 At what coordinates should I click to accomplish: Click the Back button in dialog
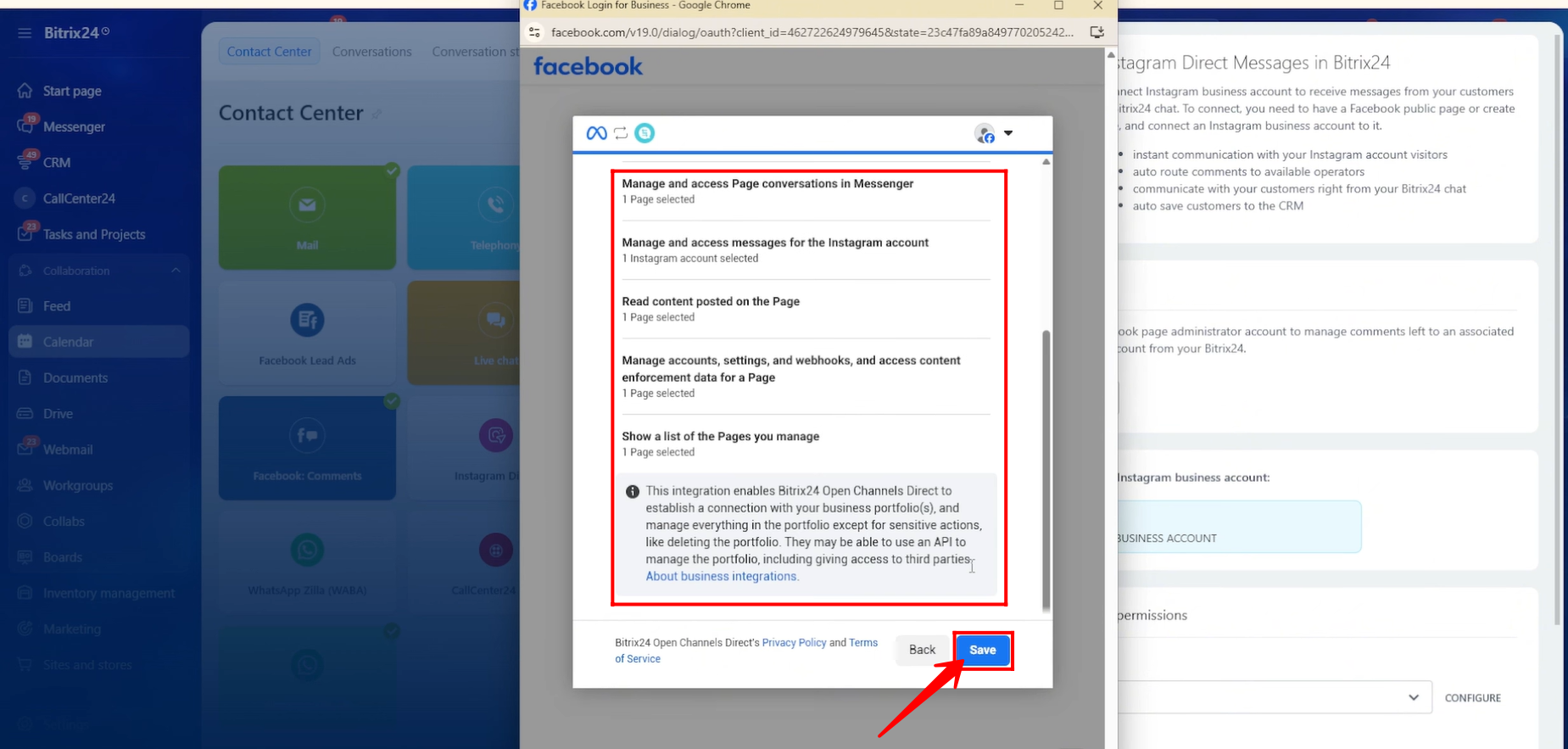point(922,650)
